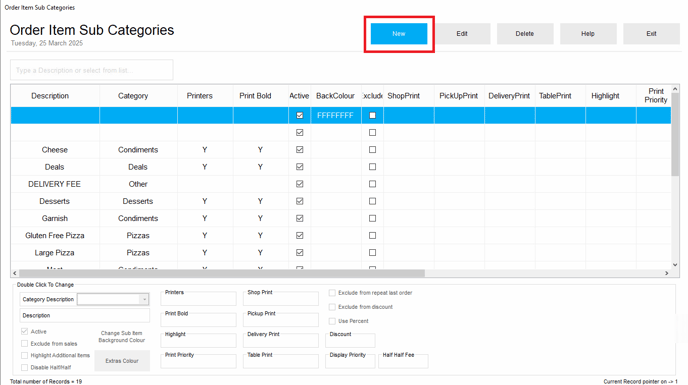Toggle Exclude checkbox in highlighted blue row
This screenshot has height=385, width=688.
click(373, 115)
